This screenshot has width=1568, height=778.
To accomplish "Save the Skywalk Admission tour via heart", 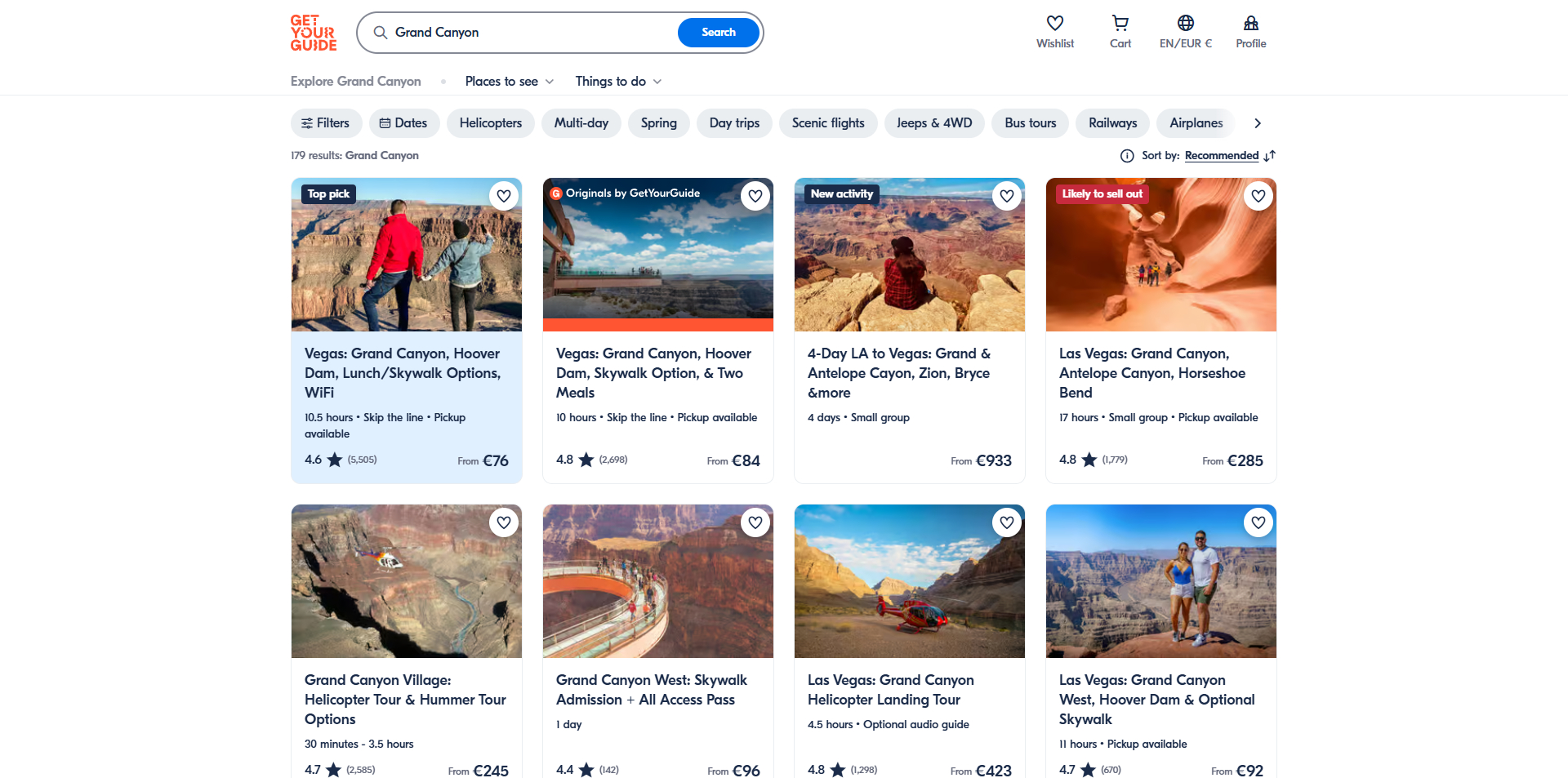I will click(755, 522).
